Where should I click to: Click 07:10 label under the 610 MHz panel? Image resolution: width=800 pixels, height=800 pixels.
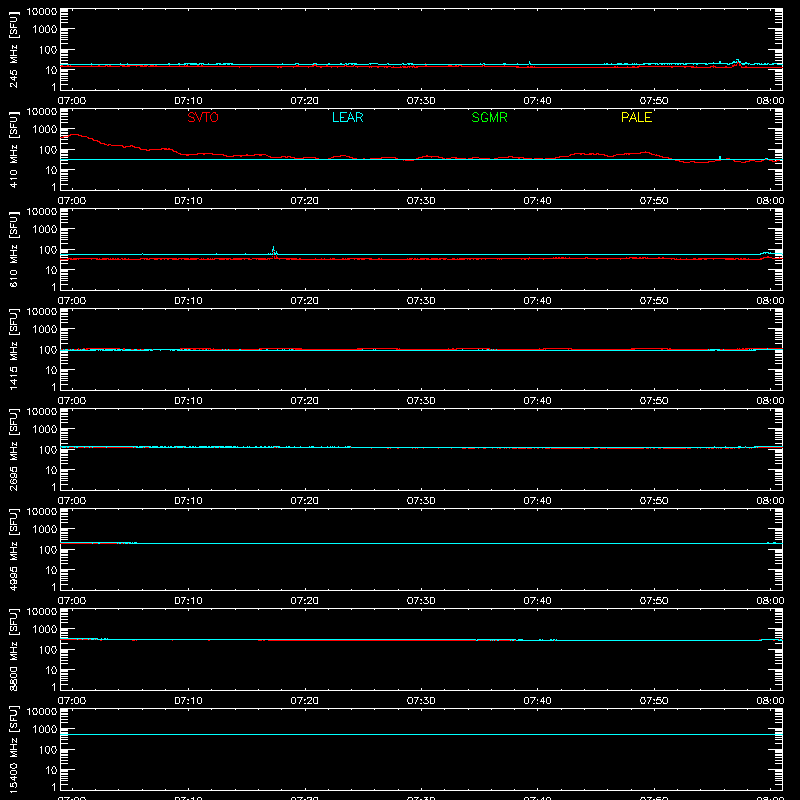[x=188, y=301]
